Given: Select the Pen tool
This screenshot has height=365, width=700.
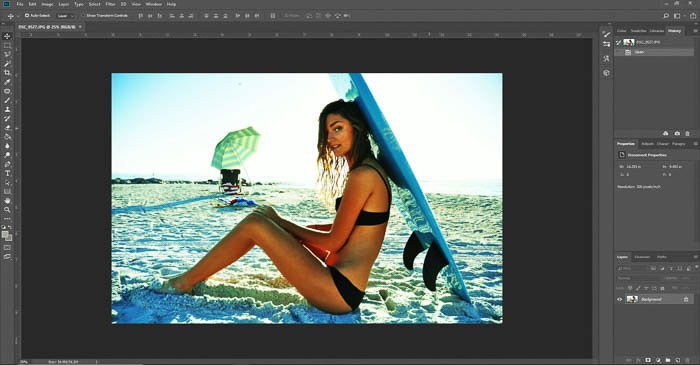Looking at the screenshot, I should pyautogui.click(x=7, y=164).
